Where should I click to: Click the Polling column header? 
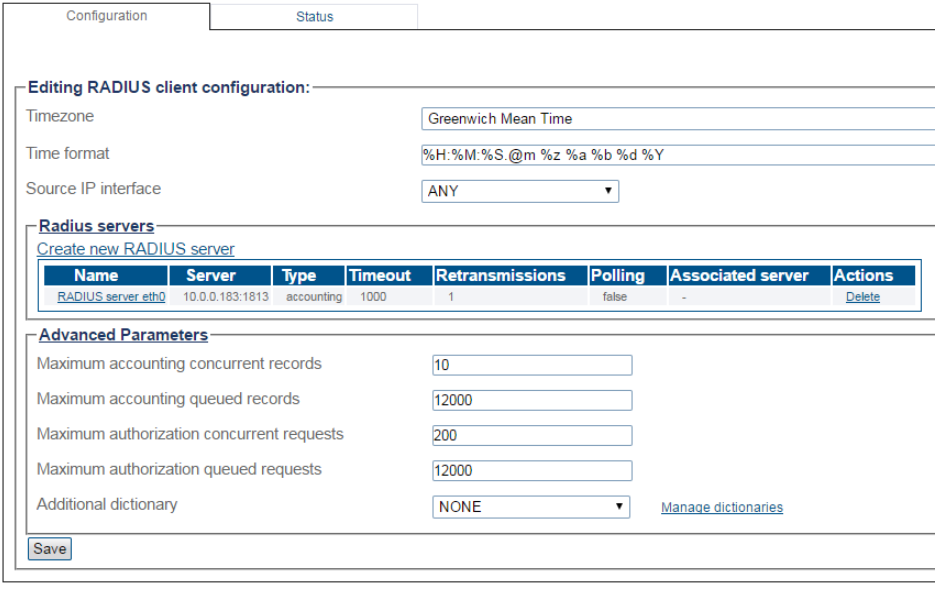617,276
